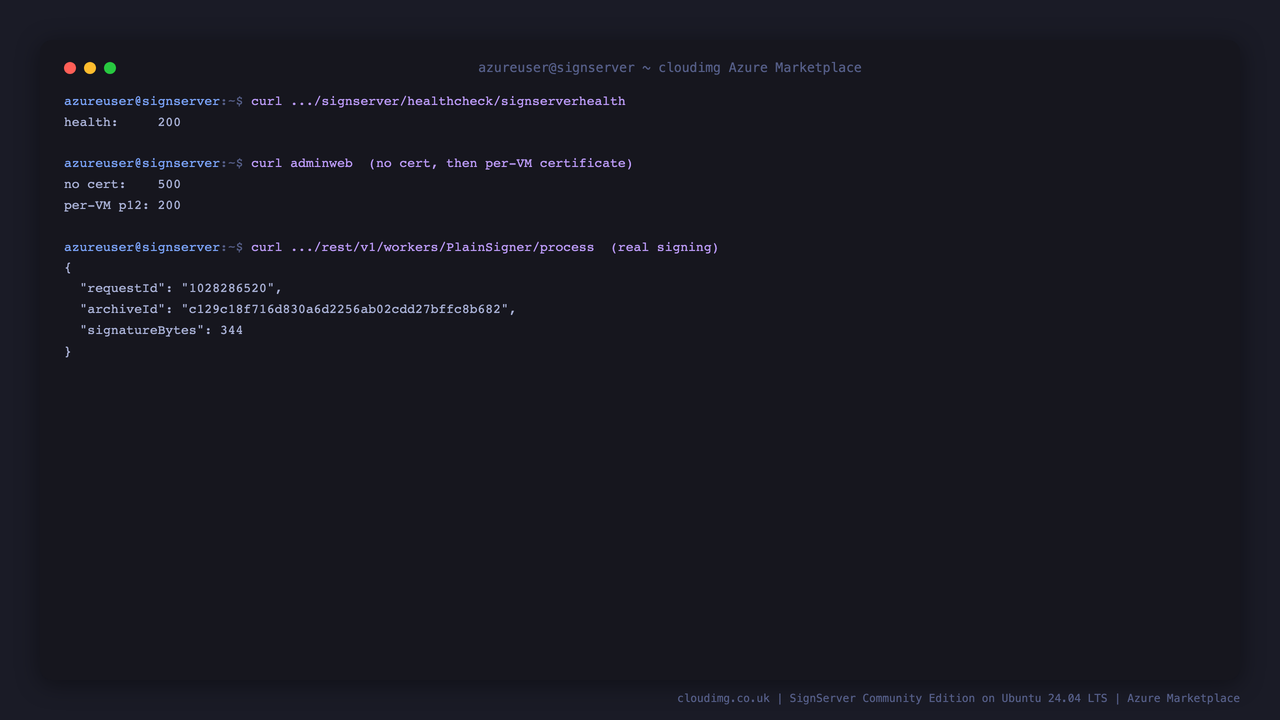This screenshot has width=1280, height=720.
Task: Click the curl PlainSigner/process command line
Action: click(391, 247)
